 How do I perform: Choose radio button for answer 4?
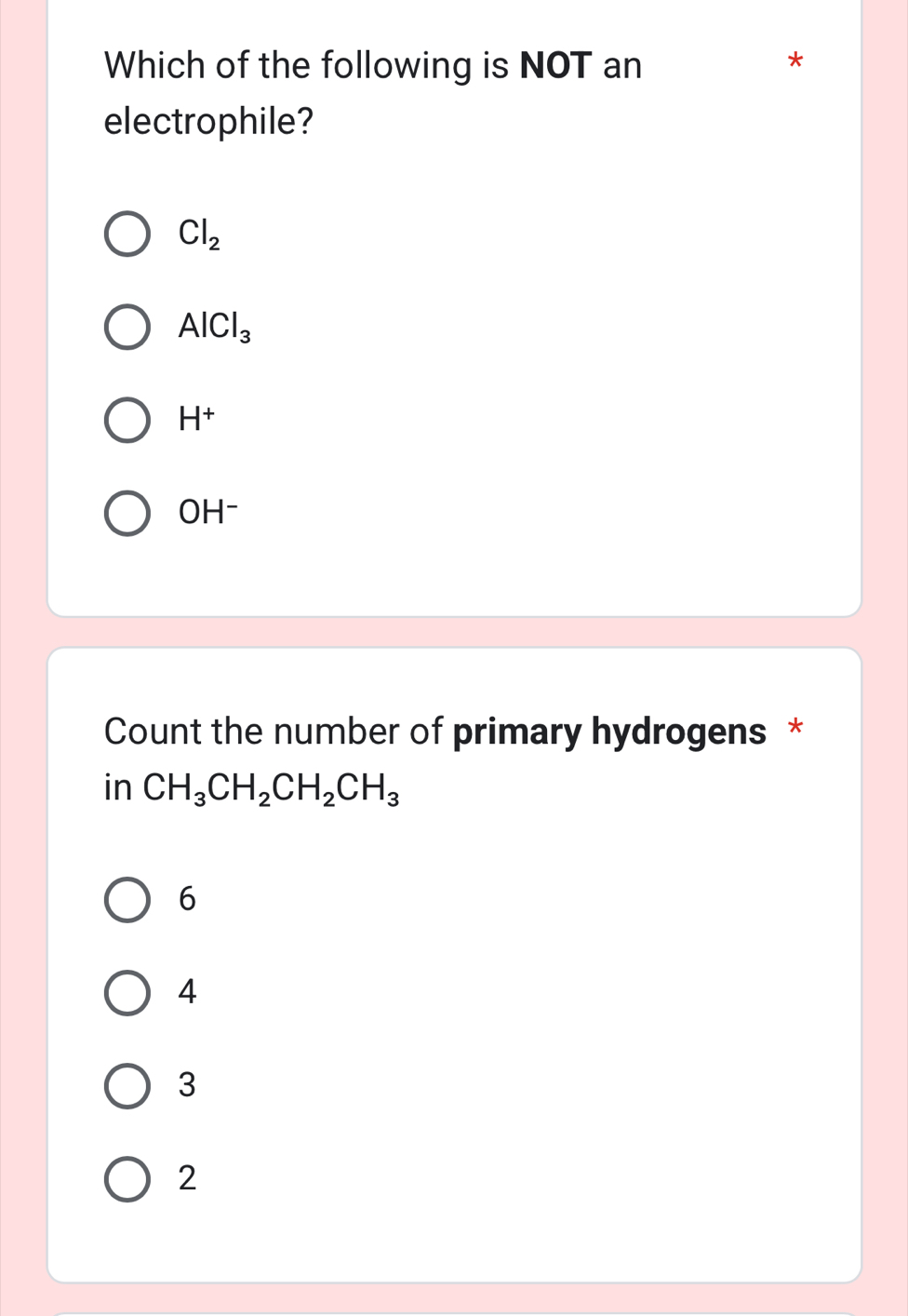(x=127, y=992)
